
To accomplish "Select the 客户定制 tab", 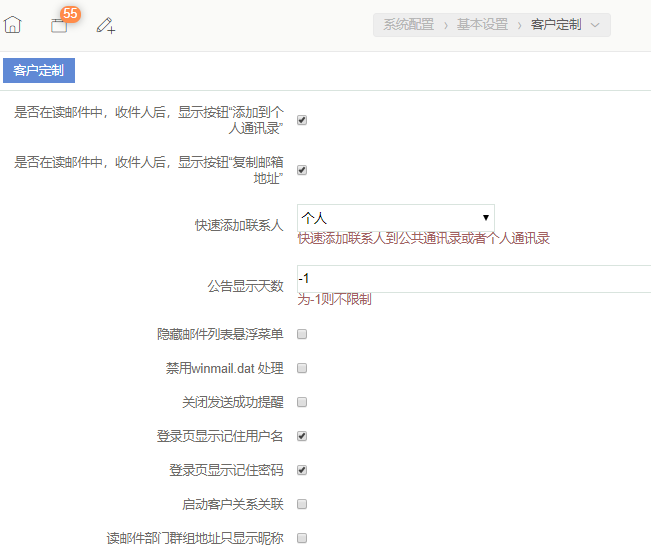I will coord(39,72).
